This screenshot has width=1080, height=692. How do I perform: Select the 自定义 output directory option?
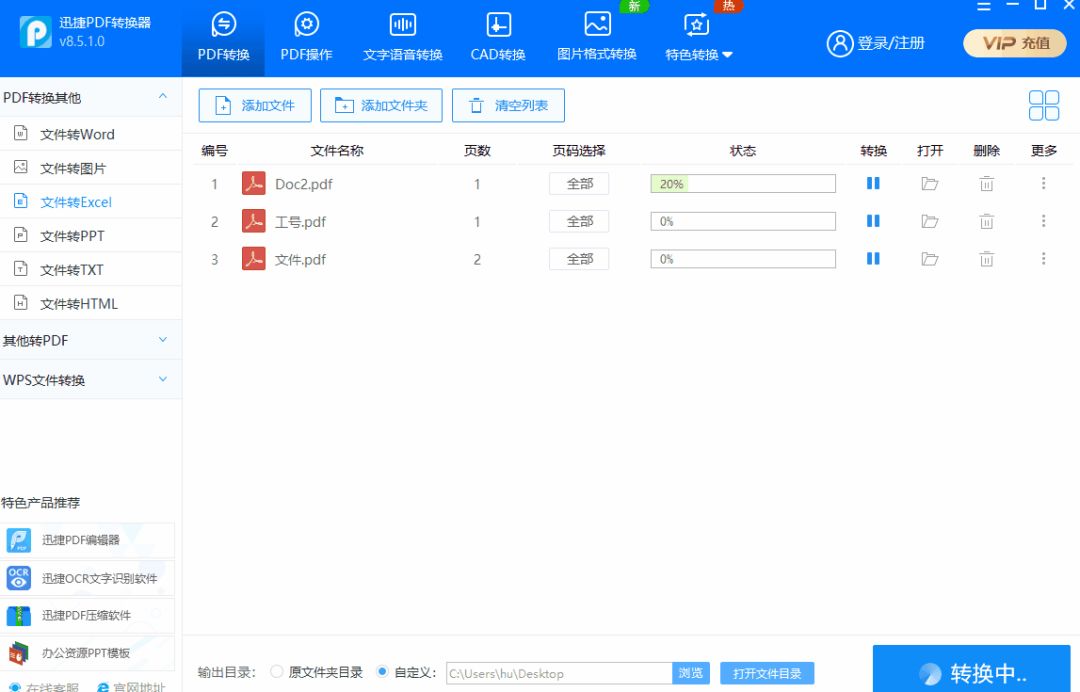pos(384,672)
